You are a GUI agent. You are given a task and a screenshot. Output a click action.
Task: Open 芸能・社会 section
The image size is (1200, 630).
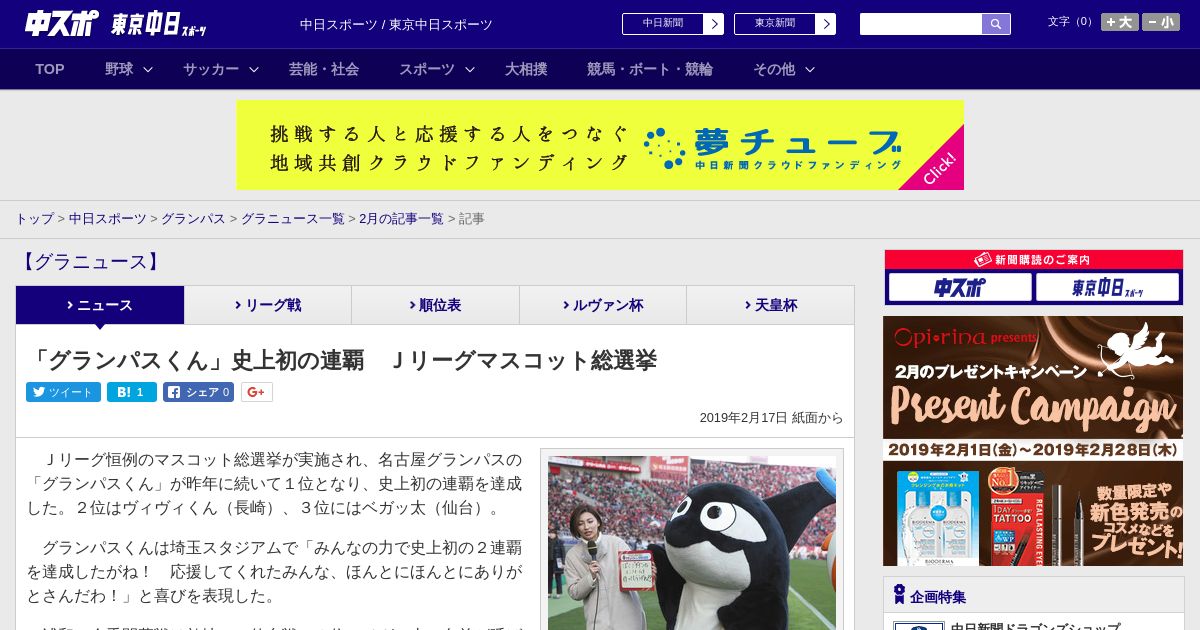coord(324,69)
